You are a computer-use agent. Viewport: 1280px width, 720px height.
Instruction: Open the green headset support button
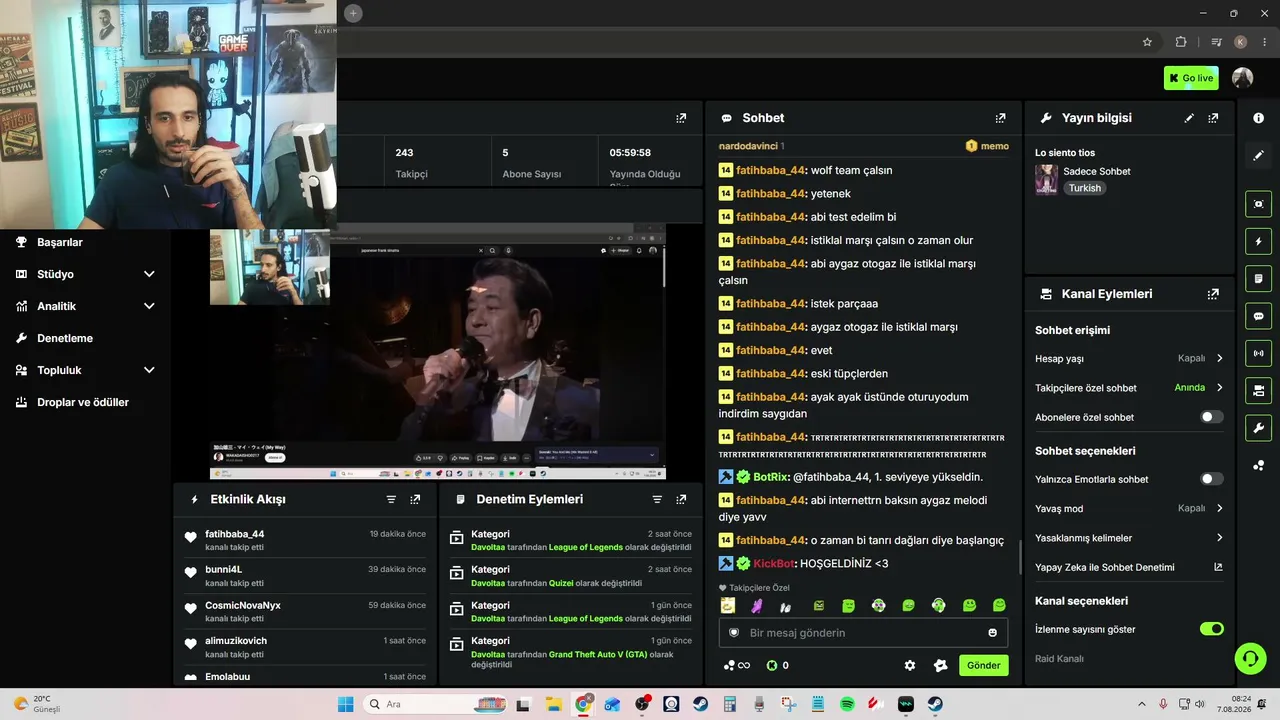coord(1250,658)
